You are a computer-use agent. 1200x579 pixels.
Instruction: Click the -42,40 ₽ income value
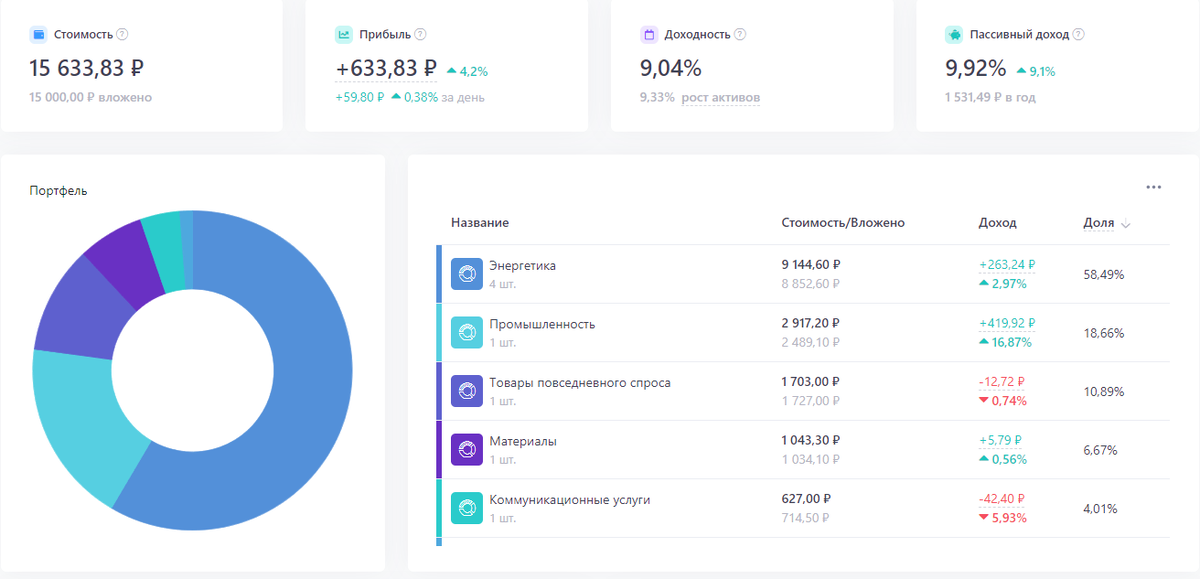pos(1003,499)
